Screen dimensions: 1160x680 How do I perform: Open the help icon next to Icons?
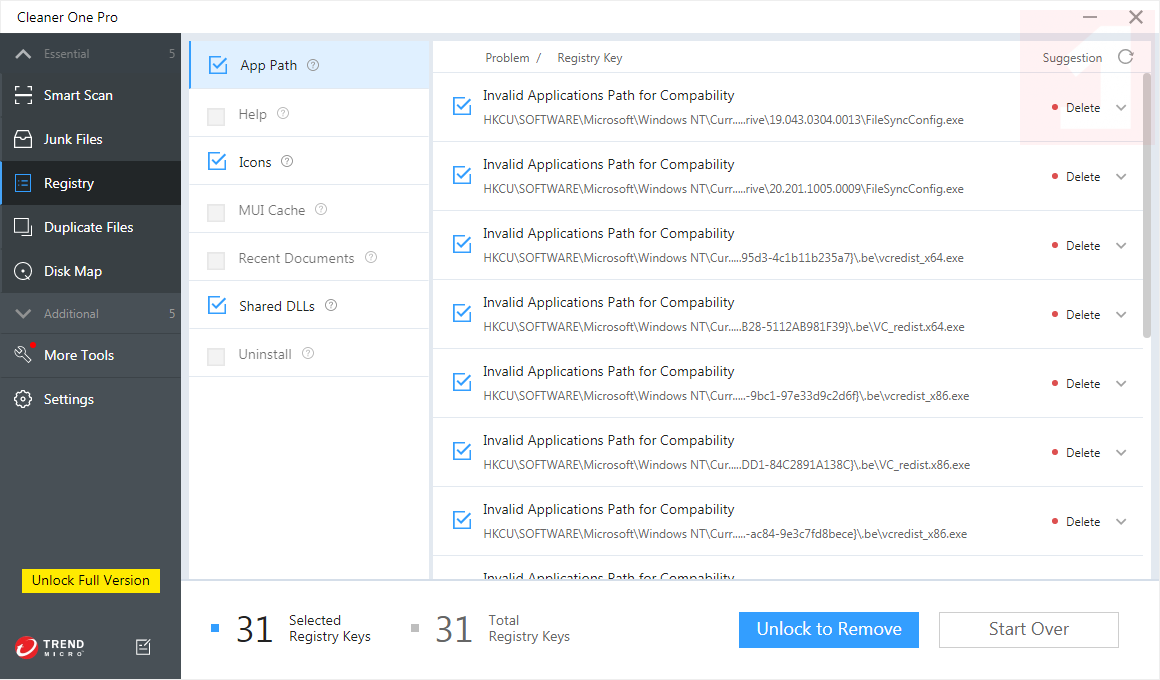287,161
